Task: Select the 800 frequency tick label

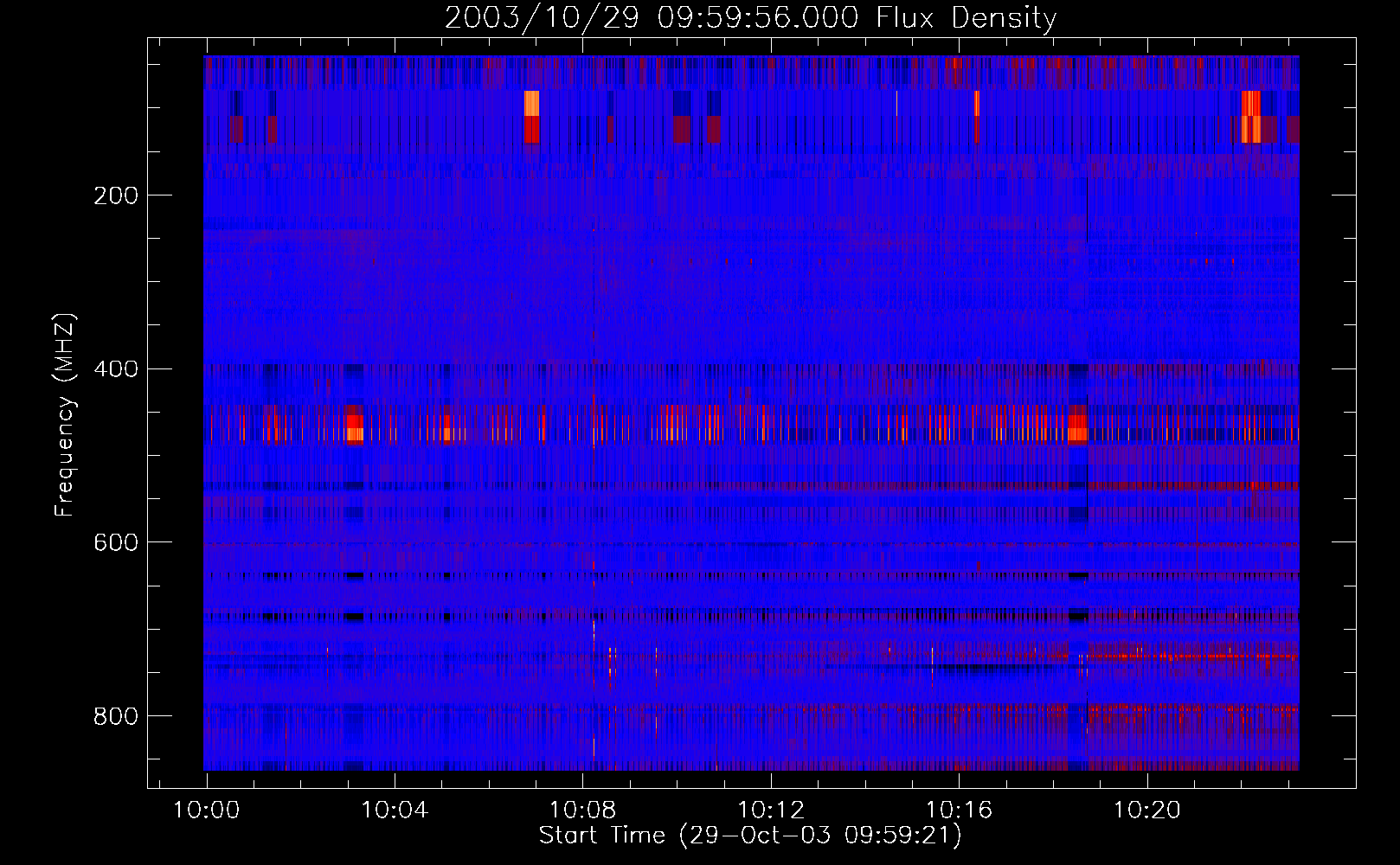Action: tap(116, 716)
